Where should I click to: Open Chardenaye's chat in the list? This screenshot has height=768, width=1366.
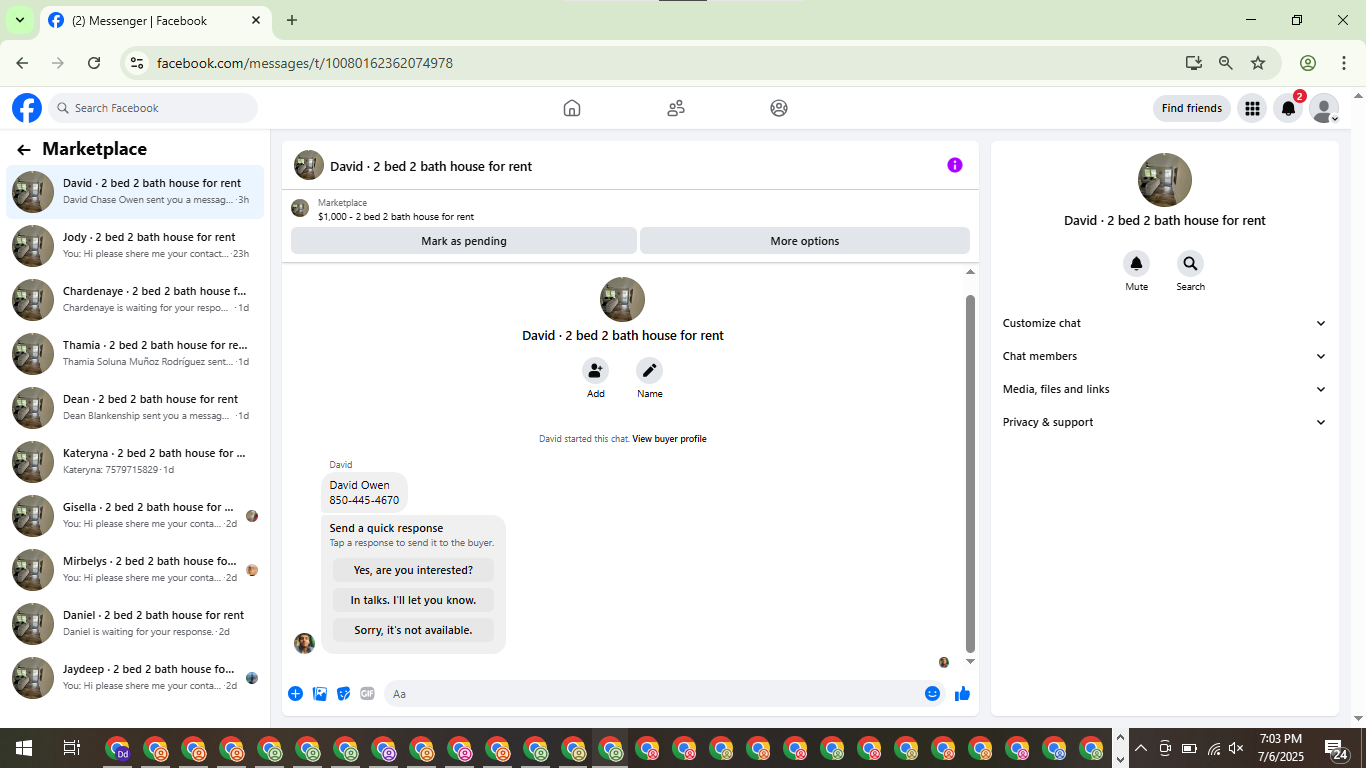click(x=135, y=300)
